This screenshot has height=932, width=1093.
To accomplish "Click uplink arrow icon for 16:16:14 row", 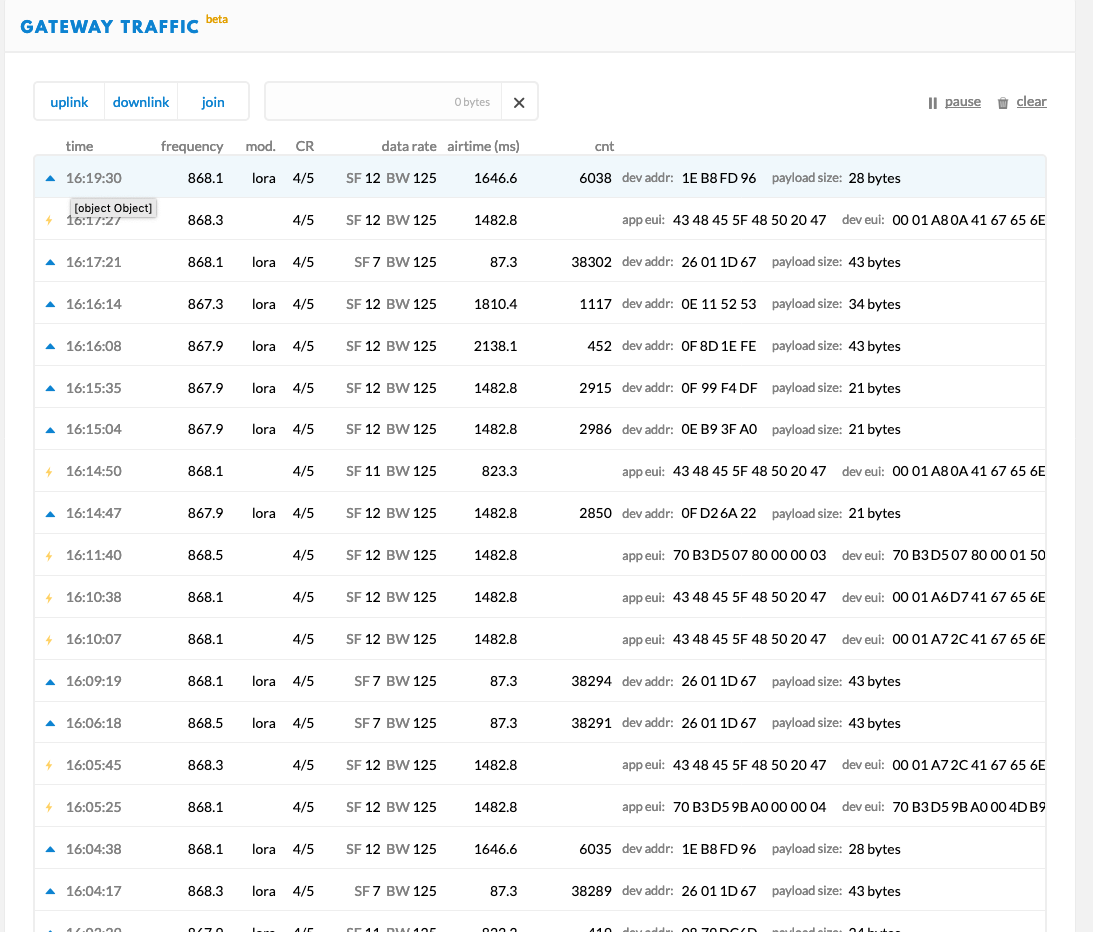I will (50, 304).
